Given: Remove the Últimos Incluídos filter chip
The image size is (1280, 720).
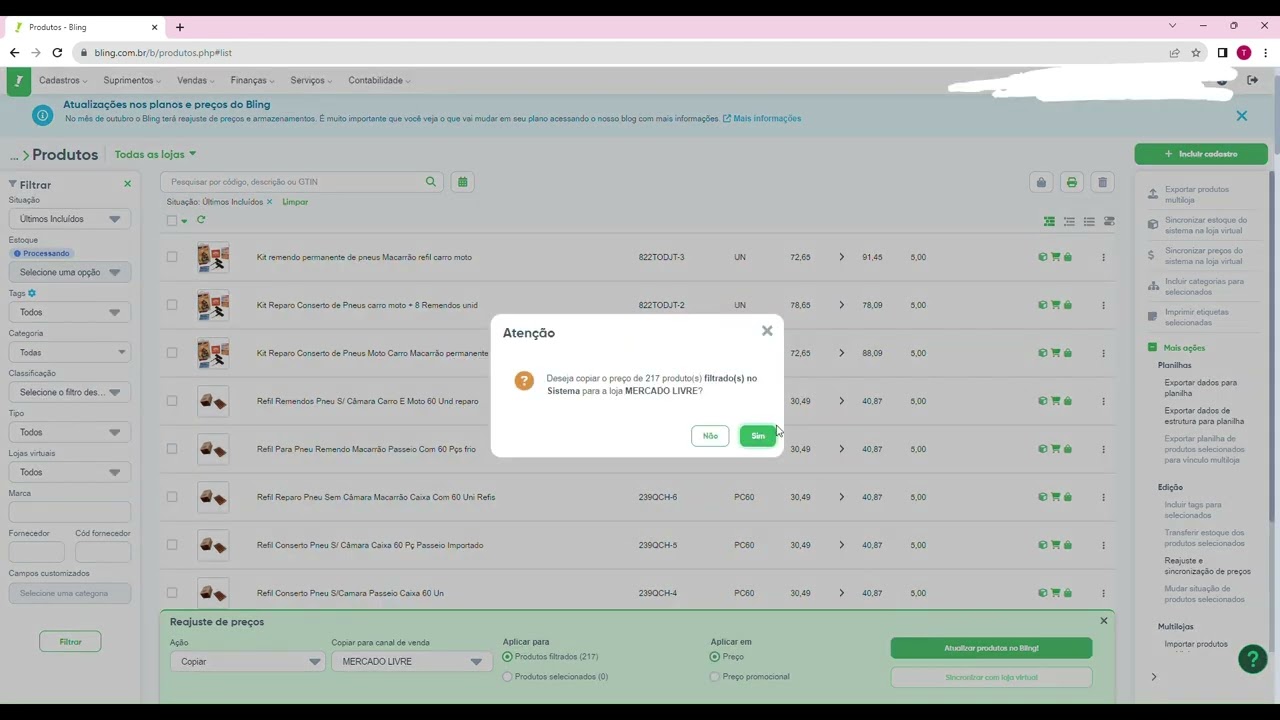Looking at the screenshot, I should tap(269, 202).
